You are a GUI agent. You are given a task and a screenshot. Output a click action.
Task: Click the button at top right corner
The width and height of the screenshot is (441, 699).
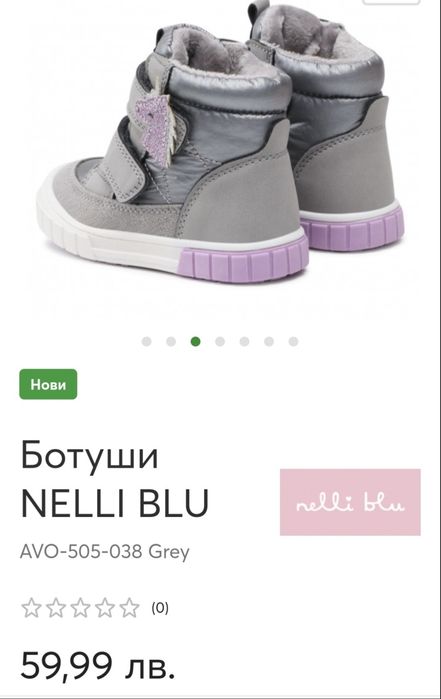tap(392, 2)
